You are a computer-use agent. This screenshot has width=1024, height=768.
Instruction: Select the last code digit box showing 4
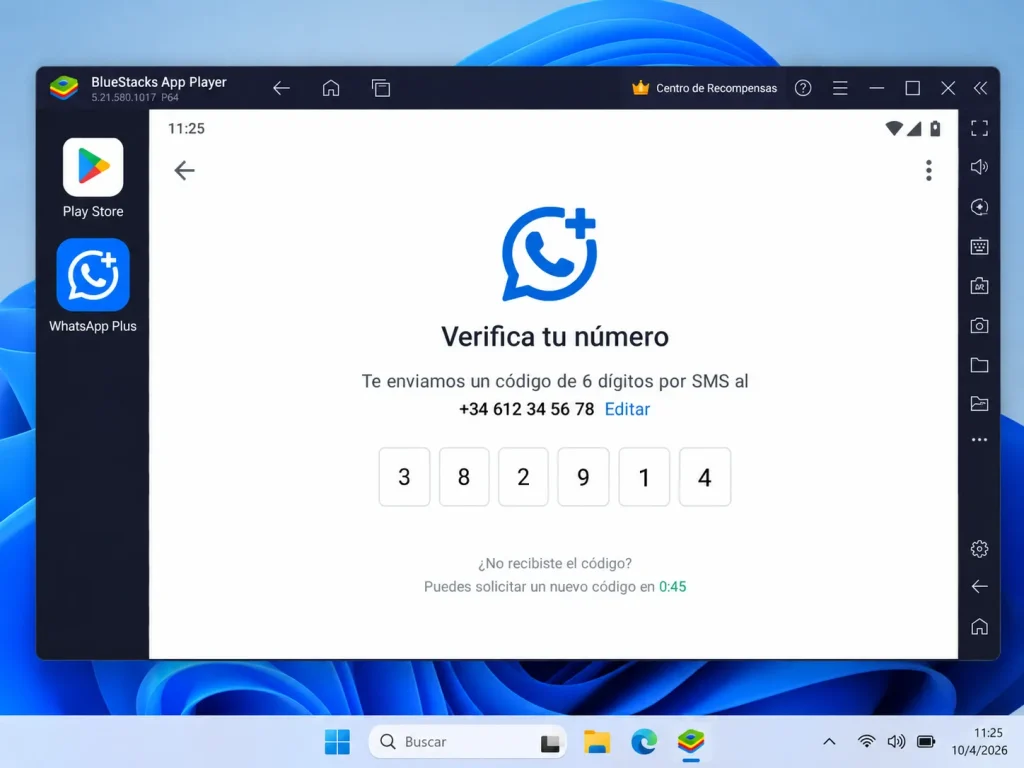(705, 477)
